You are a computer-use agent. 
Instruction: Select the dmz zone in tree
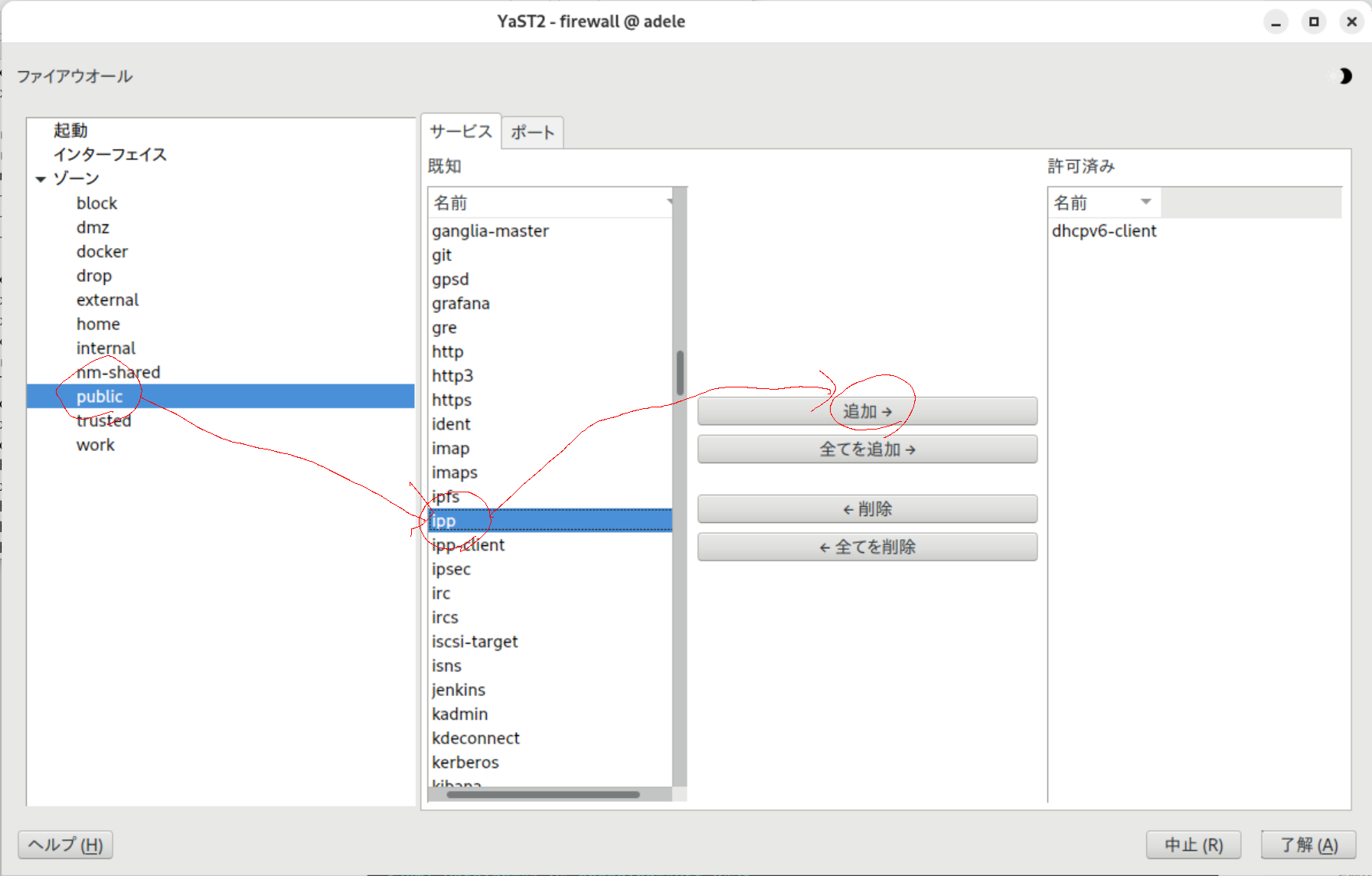(93, 227)
